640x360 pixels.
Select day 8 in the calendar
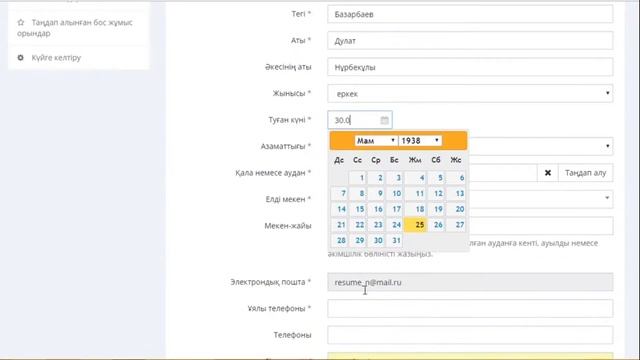(358, 193)
